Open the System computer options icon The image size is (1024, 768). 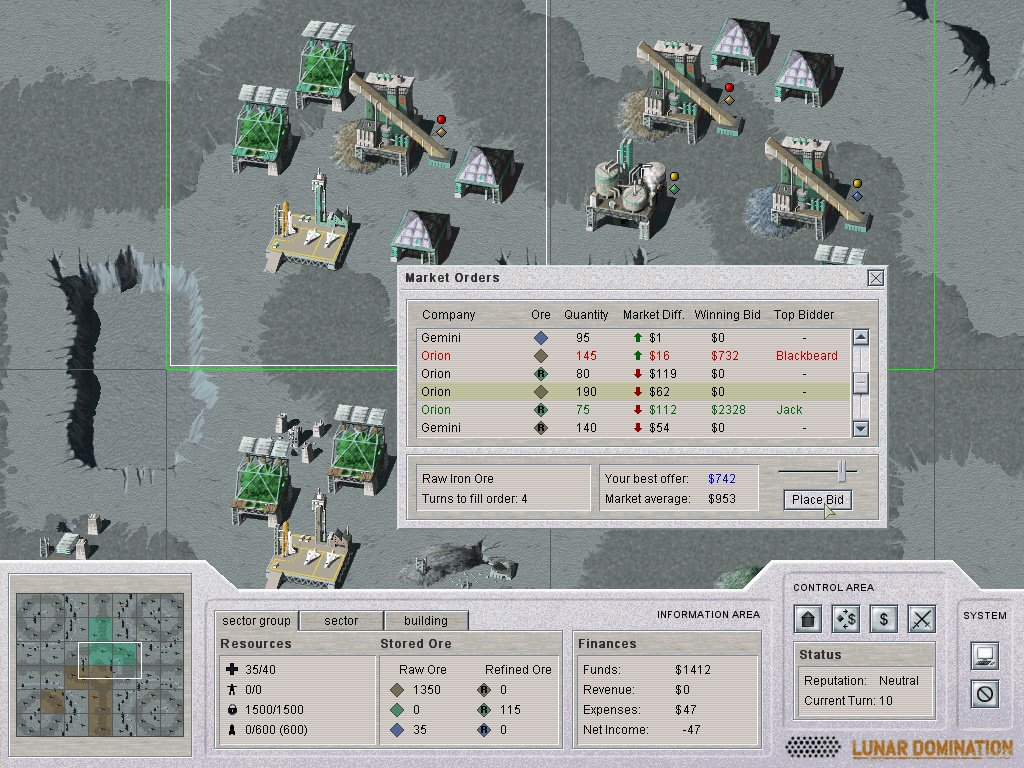[x=985, y=655]
